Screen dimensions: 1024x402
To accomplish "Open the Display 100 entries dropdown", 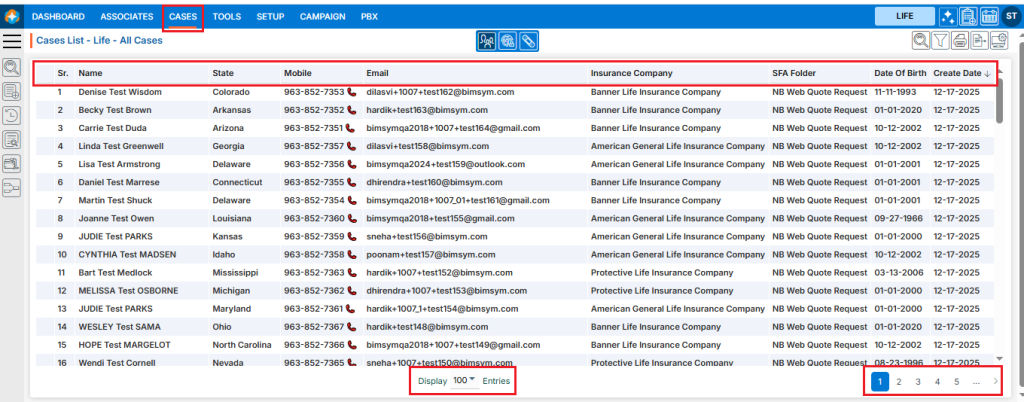I will 464,381.
